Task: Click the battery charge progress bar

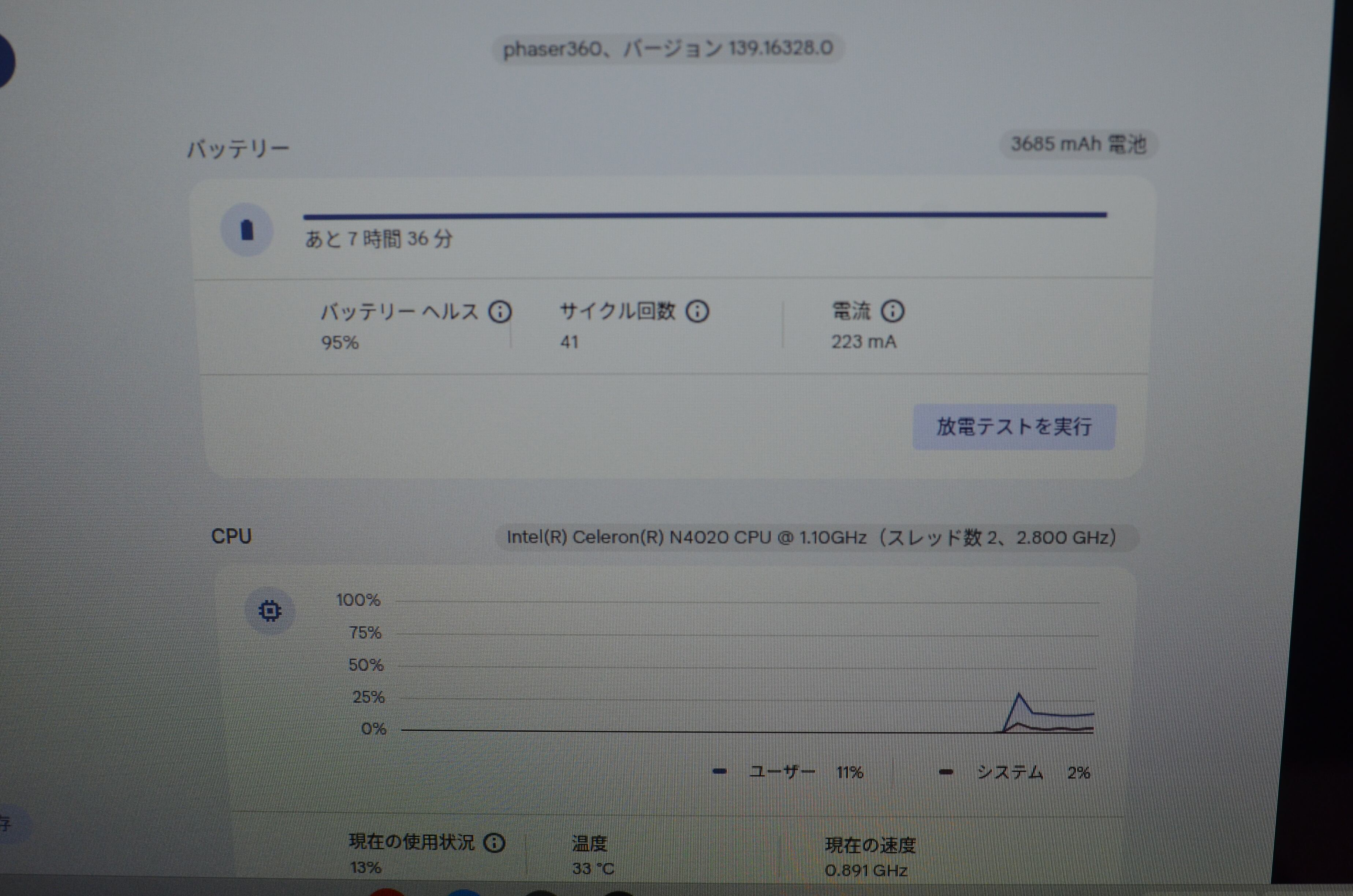Action: [x=704, y=216]
